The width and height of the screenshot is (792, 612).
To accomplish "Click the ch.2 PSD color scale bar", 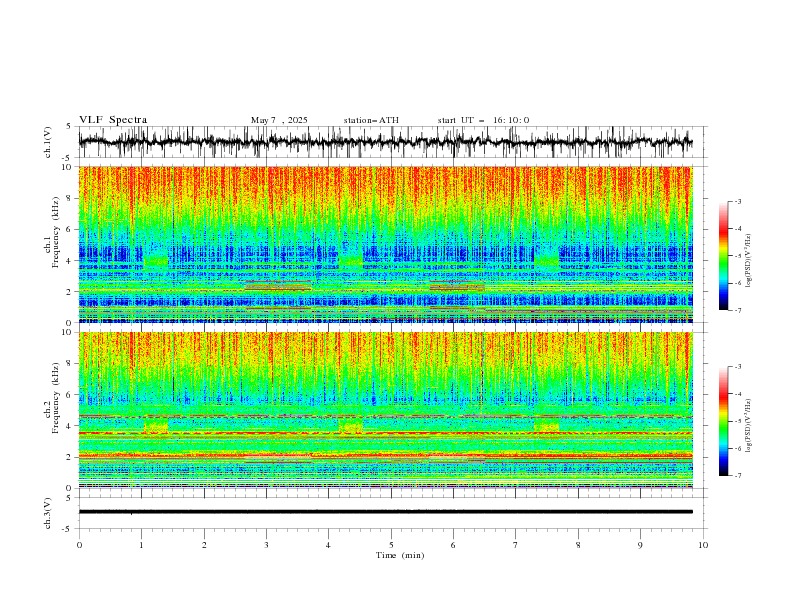I will pos(724,421).
